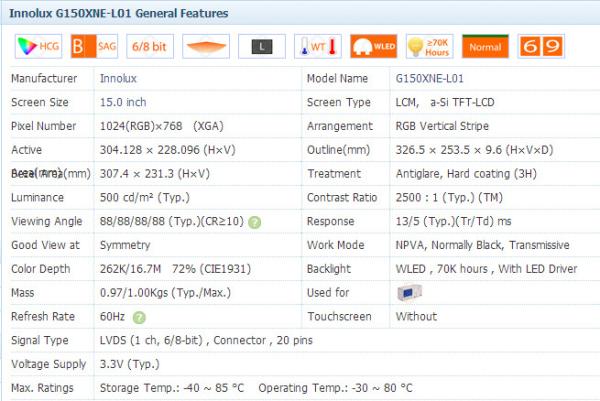Click the Work Mode row label
The image size is (600, 401).
point(336,245)
